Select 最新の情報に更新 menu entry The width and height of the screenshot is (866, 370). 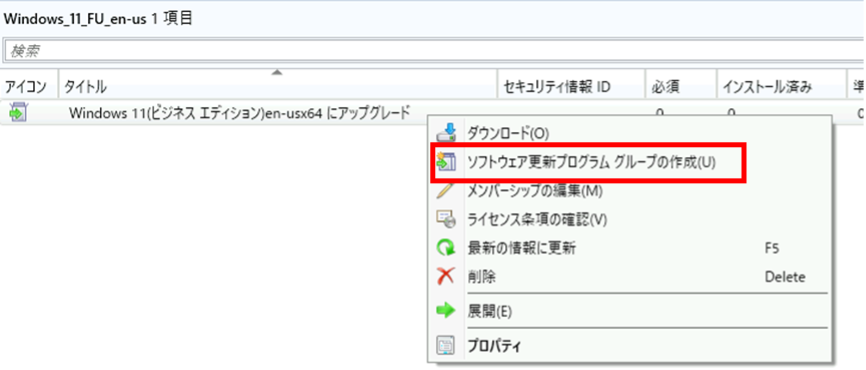pyautogui.click(x=630, y=249)
